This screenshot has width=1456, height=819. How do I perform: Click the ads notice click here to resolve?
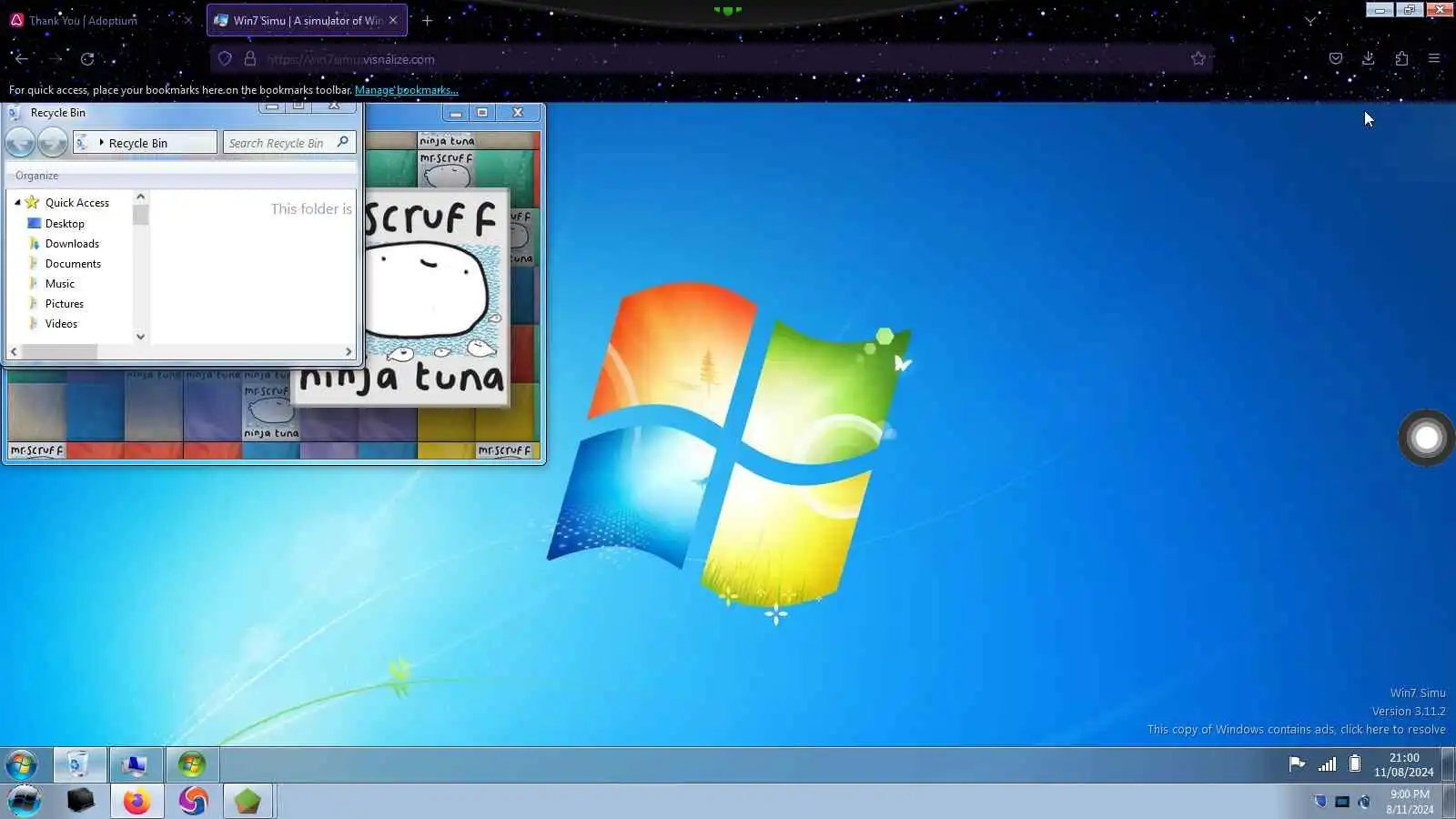point(1392,730)
